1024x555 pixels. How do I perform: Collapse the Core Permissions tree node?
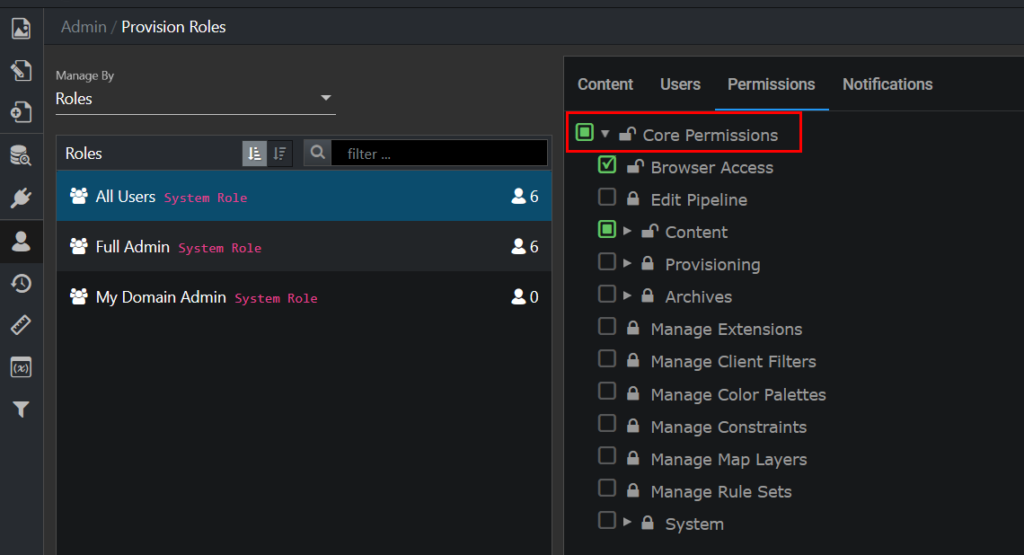[x=605, y=134]
